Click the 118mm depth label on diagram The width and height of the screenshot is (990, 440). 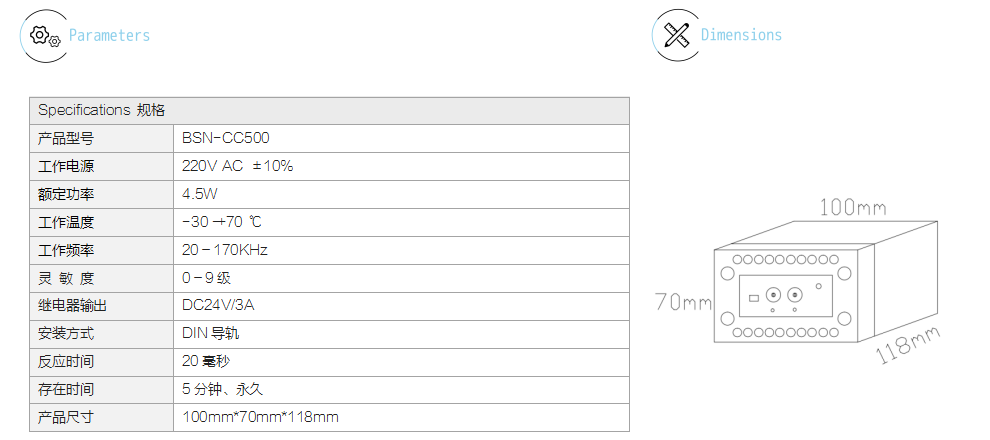pos(907,345)
